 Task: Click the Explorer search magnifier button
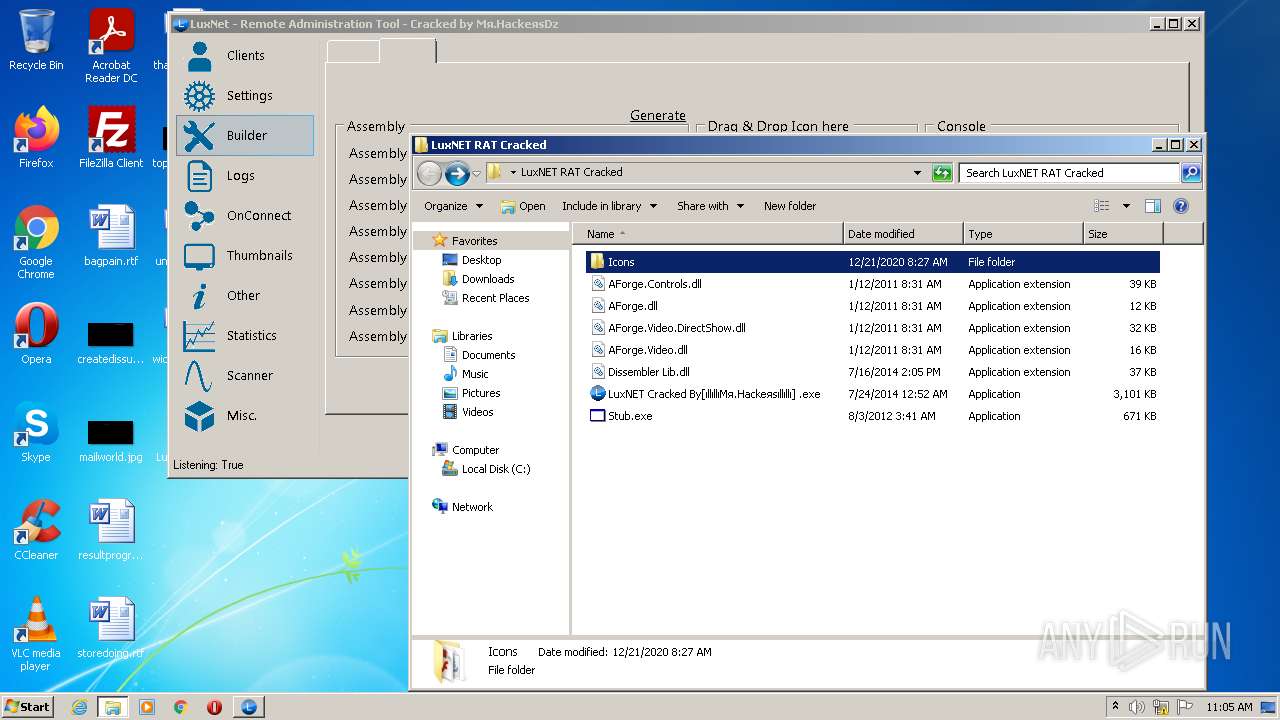click(x=1190, y=173)
